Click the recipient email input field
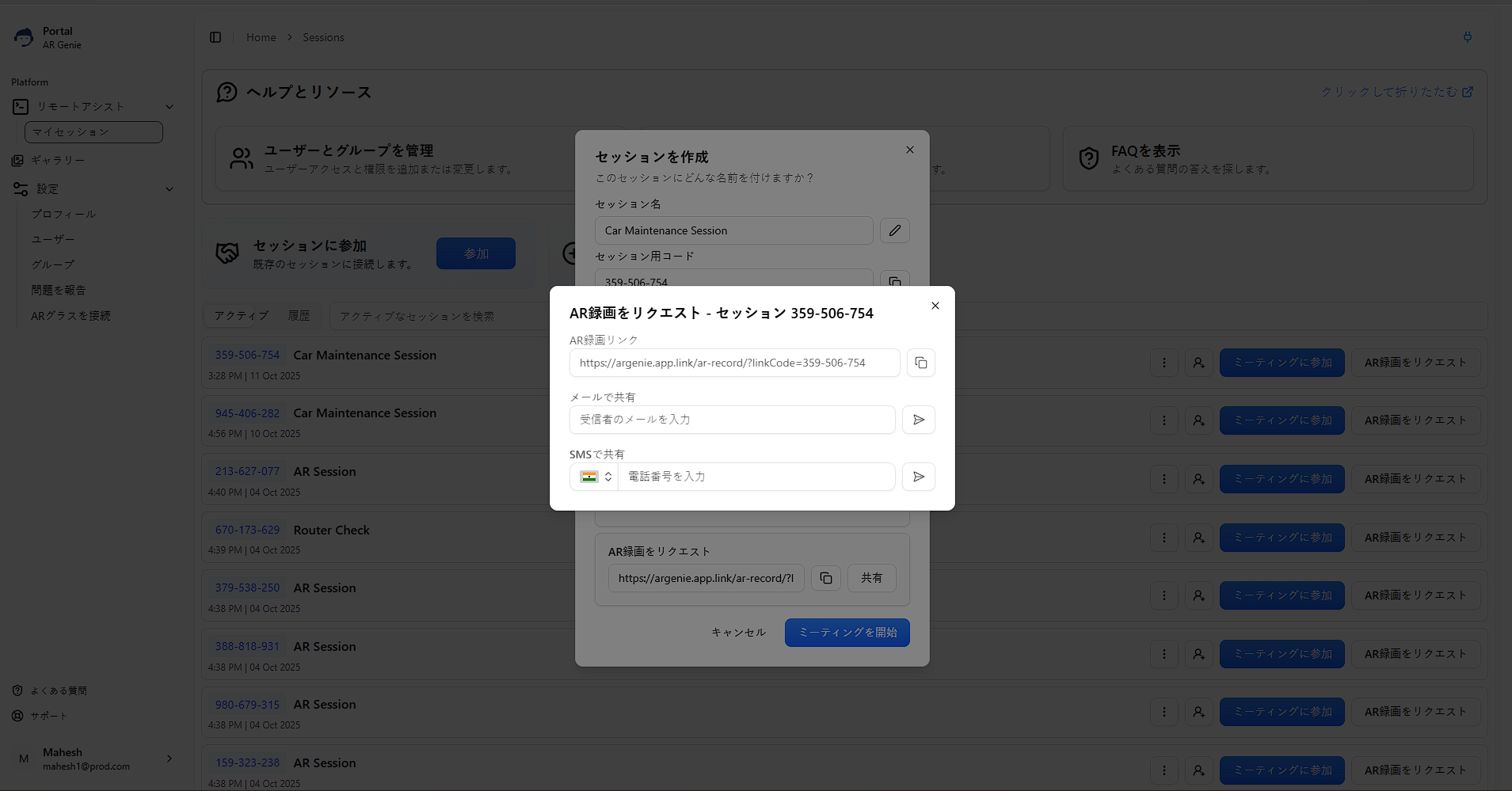This screenshot has width=1512, height=791. [732, 420]
